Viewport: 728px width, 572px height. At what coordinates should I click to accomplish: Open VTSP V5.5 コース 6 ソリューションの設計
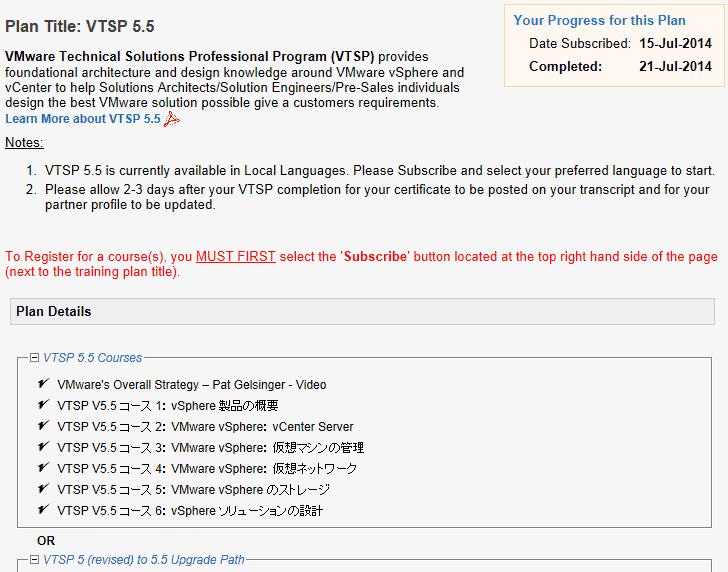[x=190, y=511]
